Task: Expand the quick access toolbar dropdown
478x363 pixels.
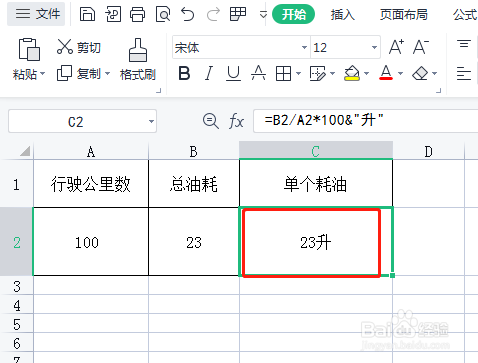Action: [263, 15]
